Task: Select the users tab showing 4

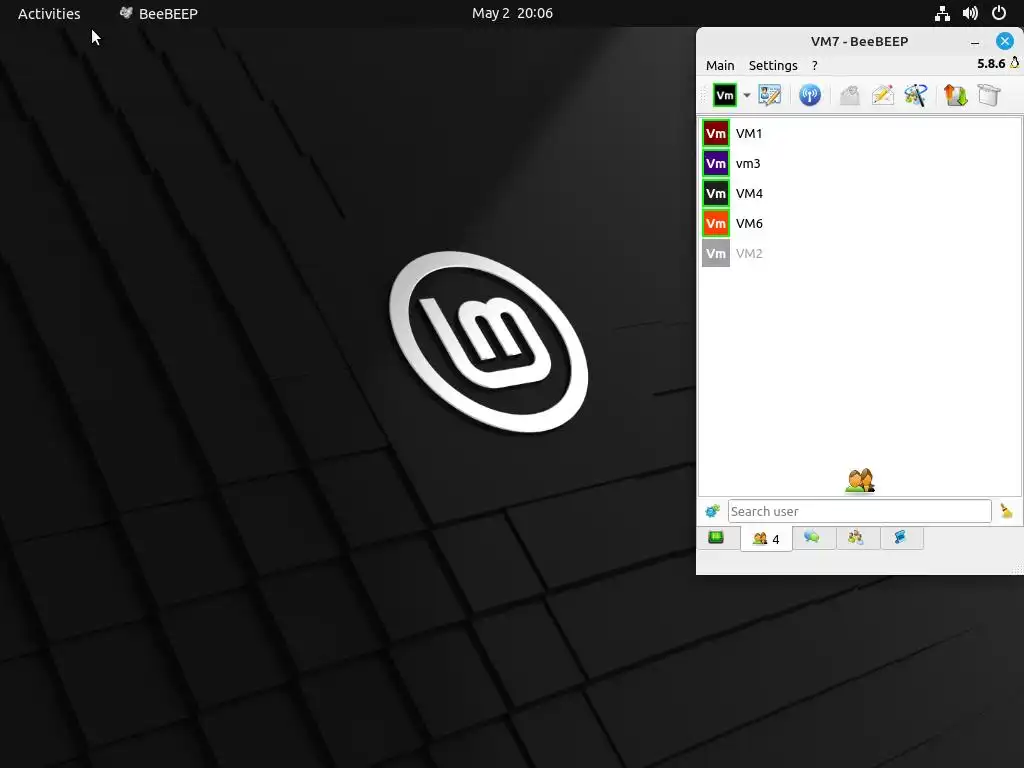Action: (766, 539)
